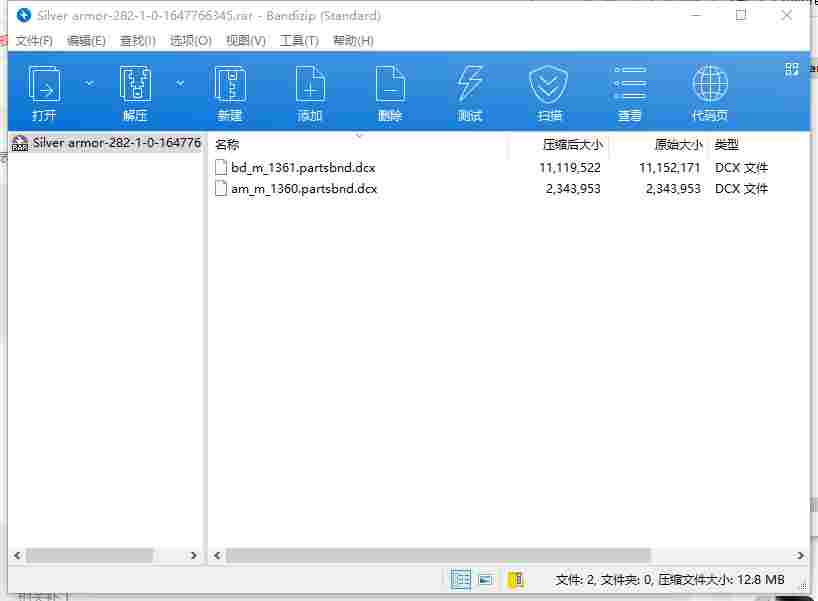Viewport: 818px width, 601px height.
Task: Click the left scroll arrow of the tree pane
Action: (17, 556)
